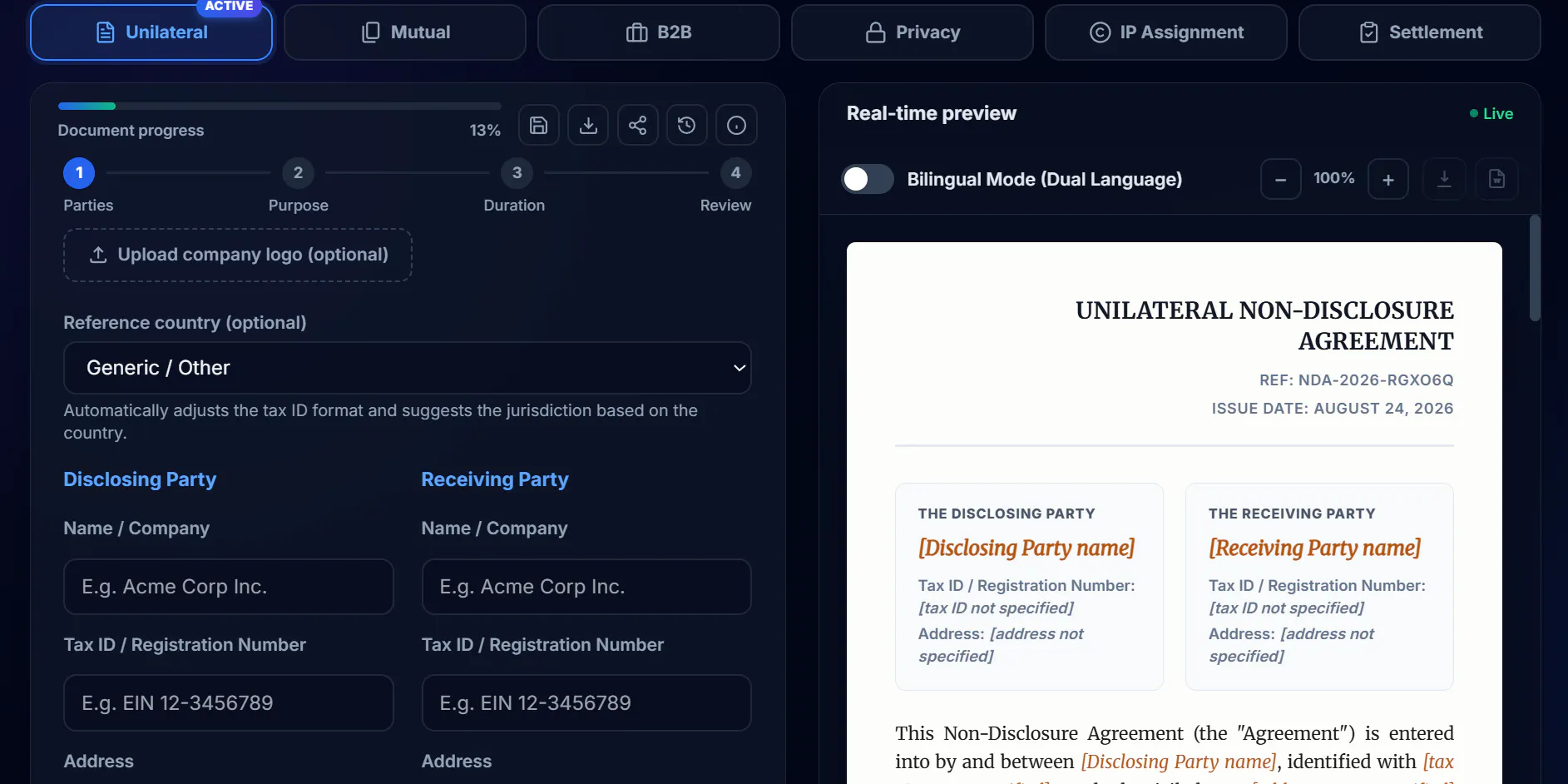Toggle Bilingual Mode (Dual Language) switch
Viewport: 1568px width, 784px height.
coord(868,179)
